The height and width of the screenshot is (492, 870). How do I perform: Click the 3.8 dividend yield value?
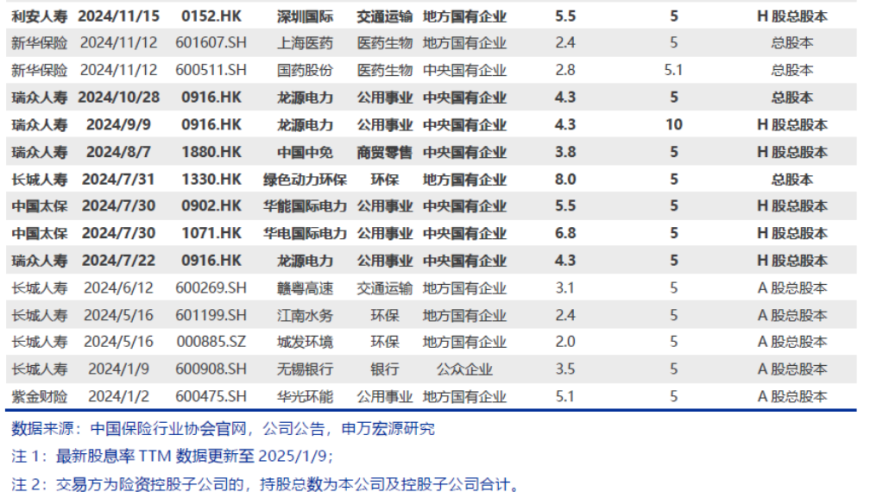[x=565, y=152]
